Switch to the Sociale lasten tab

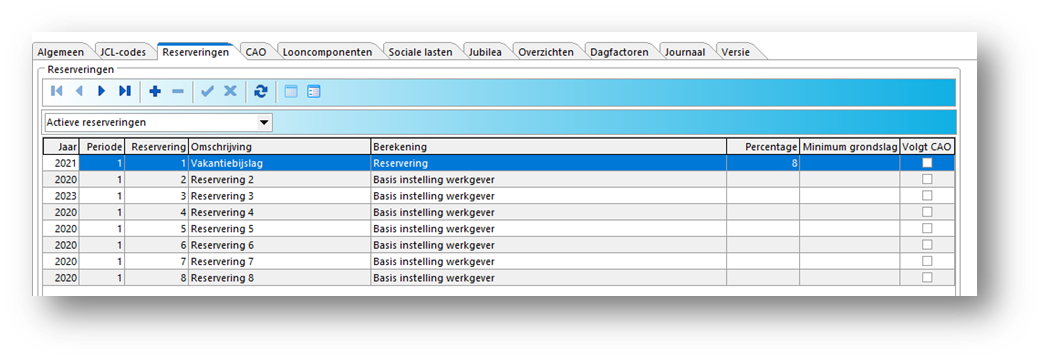click(421, 52)
